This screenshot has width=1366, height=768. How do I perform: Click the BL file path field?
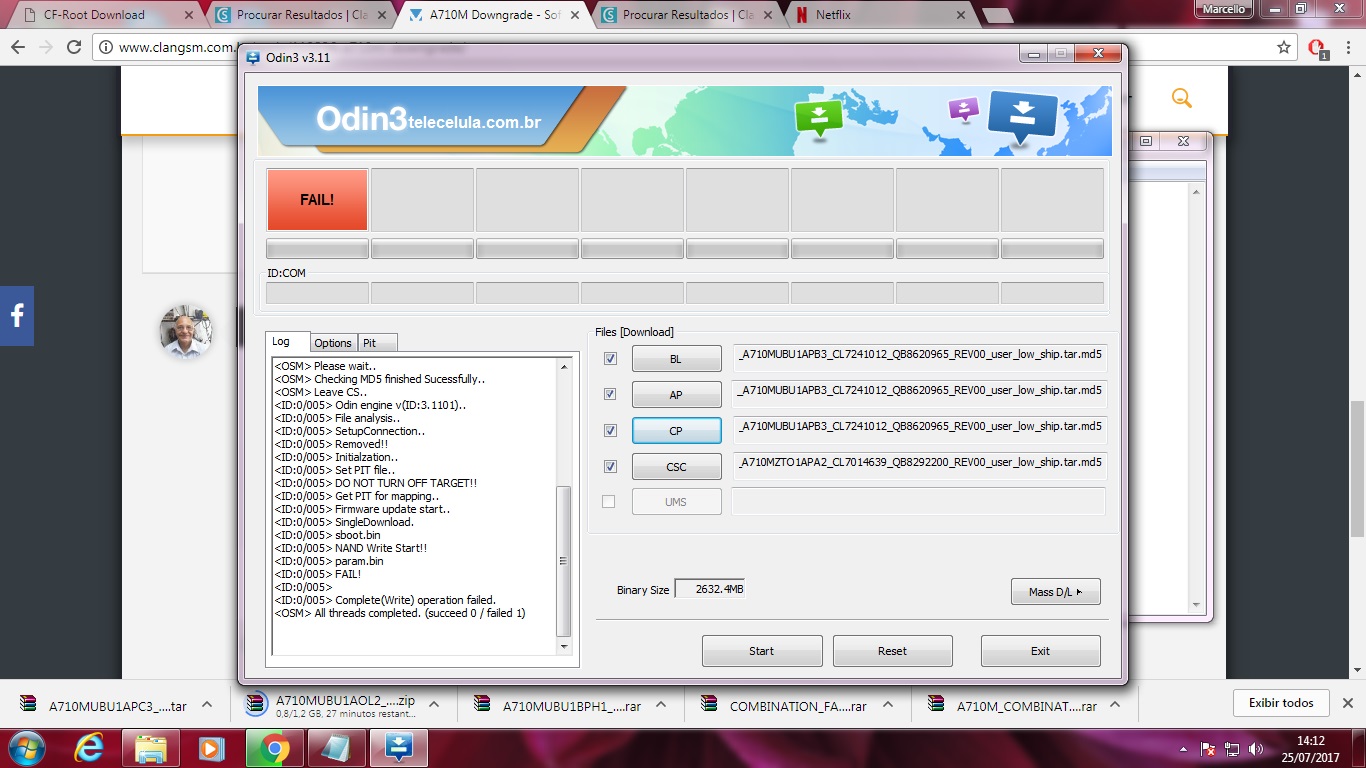pyautogui.click(x=920, y=357)
